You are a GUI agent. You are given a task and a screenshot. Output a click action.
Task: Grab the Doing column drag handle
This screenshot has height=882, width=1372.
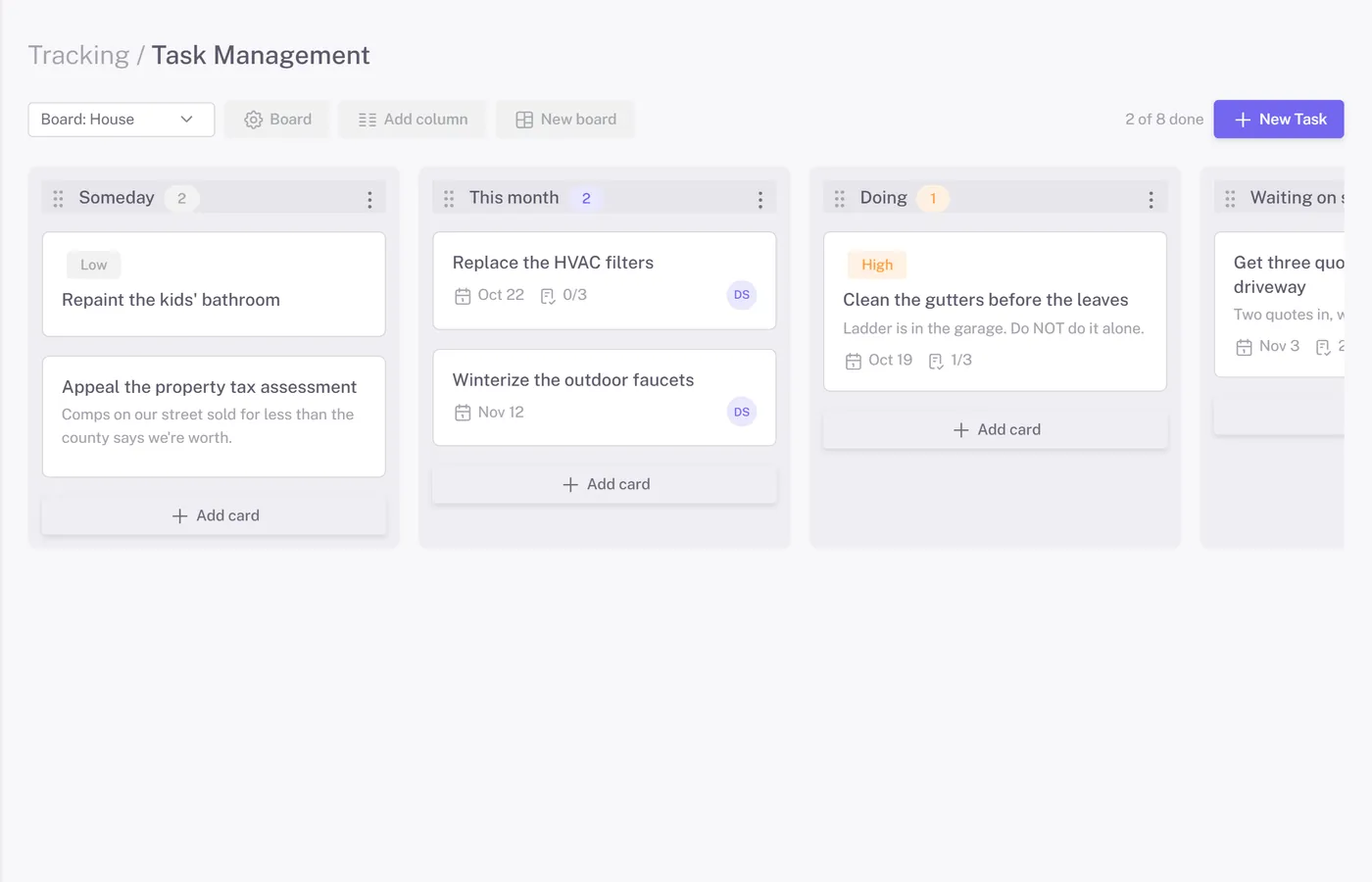[840, 199]
